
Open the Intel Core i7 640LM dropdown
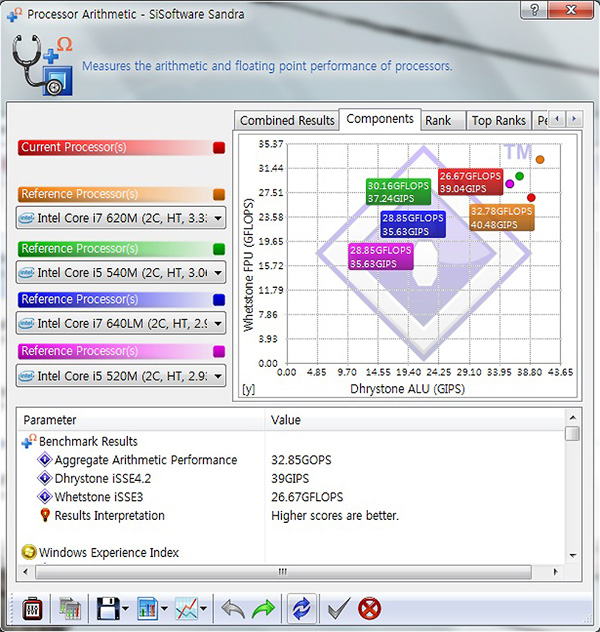[x=121, y=323]
